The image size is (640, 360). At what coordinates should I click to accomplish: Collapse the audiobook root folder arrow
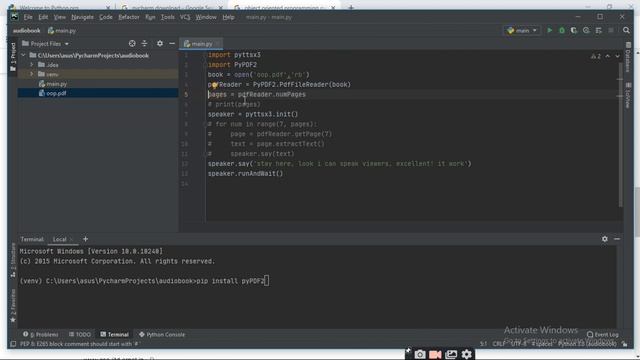(23, 55)
